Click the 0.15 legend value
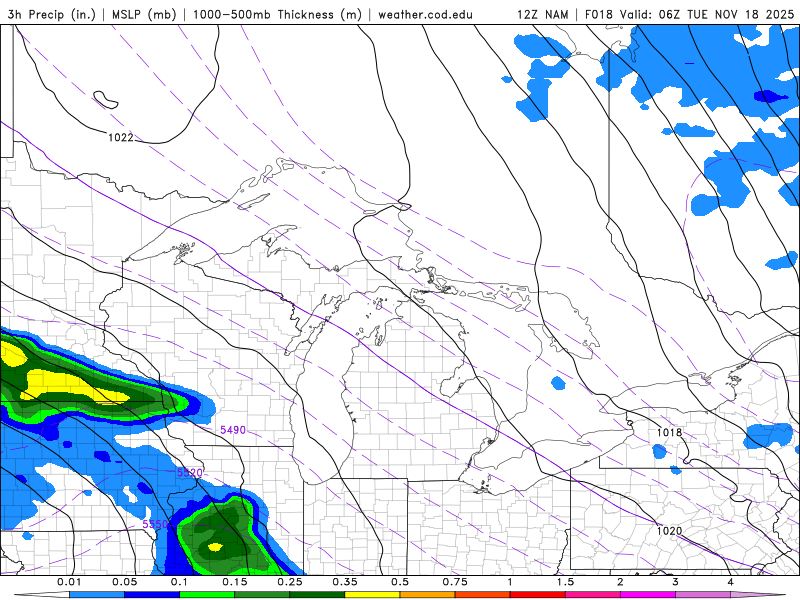The image size is (800, 600). [235, 582]
